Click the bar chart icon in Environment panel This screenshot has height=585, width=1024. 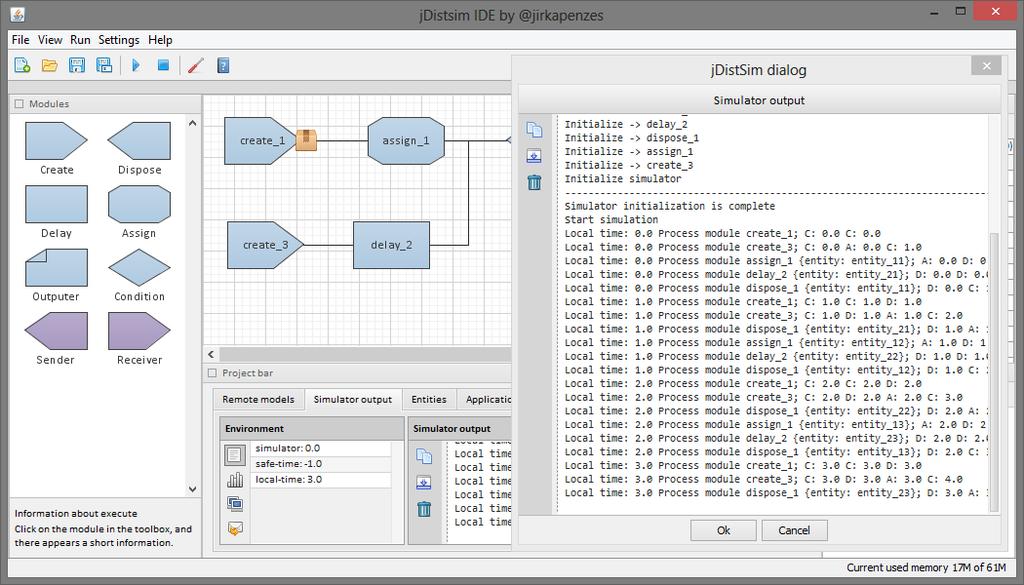[x=235, y=481]
